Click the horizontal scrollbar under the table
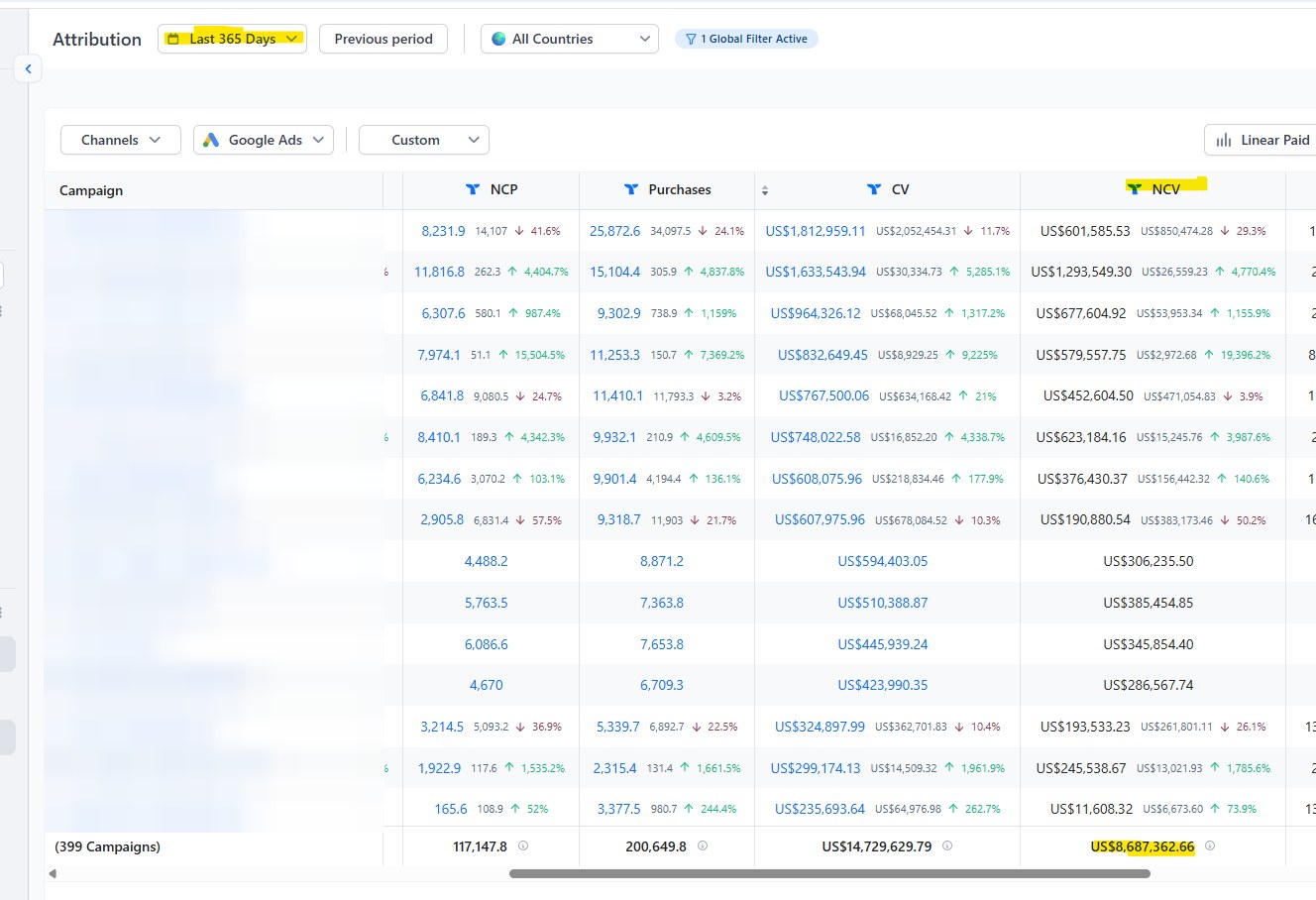Viewport: 1316px width, 900px height. 829,874
